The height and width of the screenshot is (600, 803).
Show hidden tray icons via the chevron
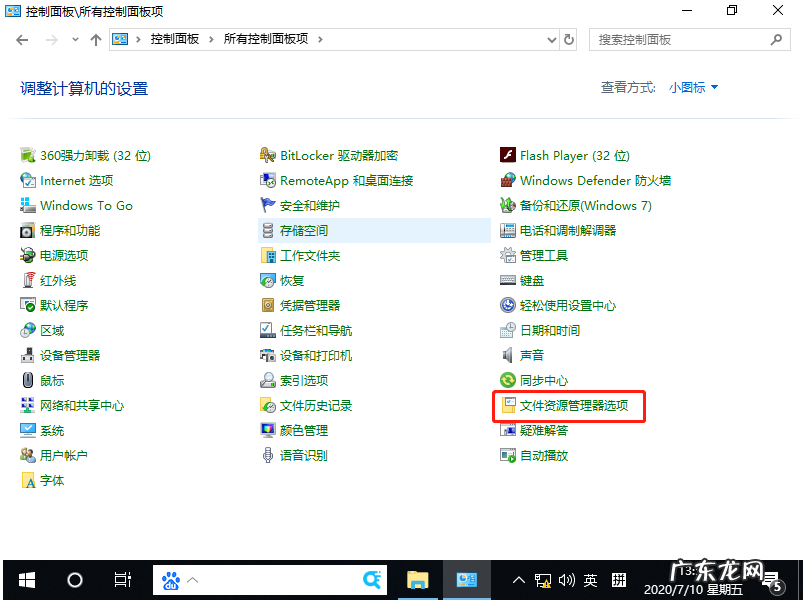(x=518, y=580)
